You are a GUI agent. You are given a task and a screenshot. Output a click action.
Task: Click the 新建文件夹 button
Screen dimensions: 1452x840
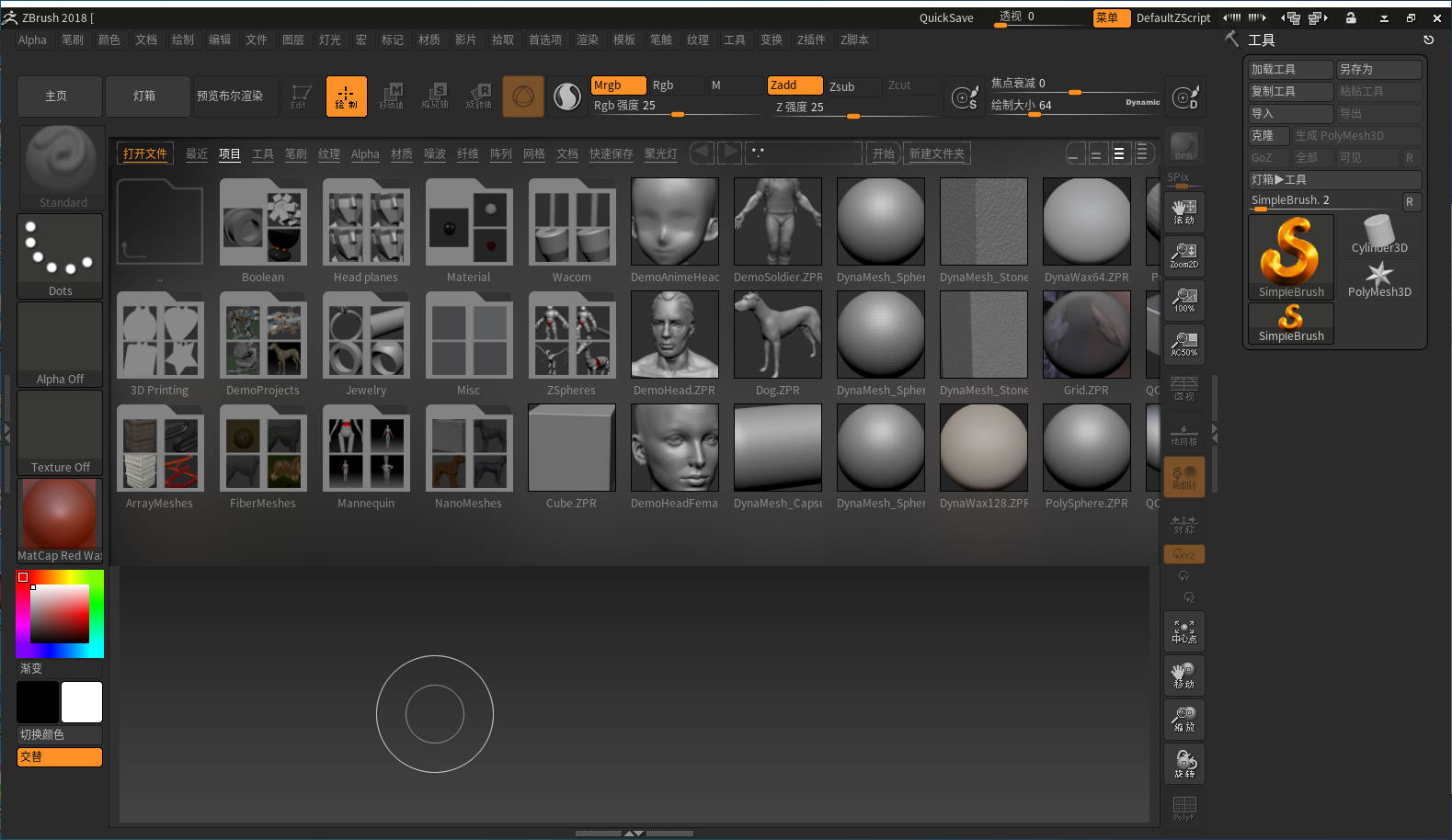[937, 153]
